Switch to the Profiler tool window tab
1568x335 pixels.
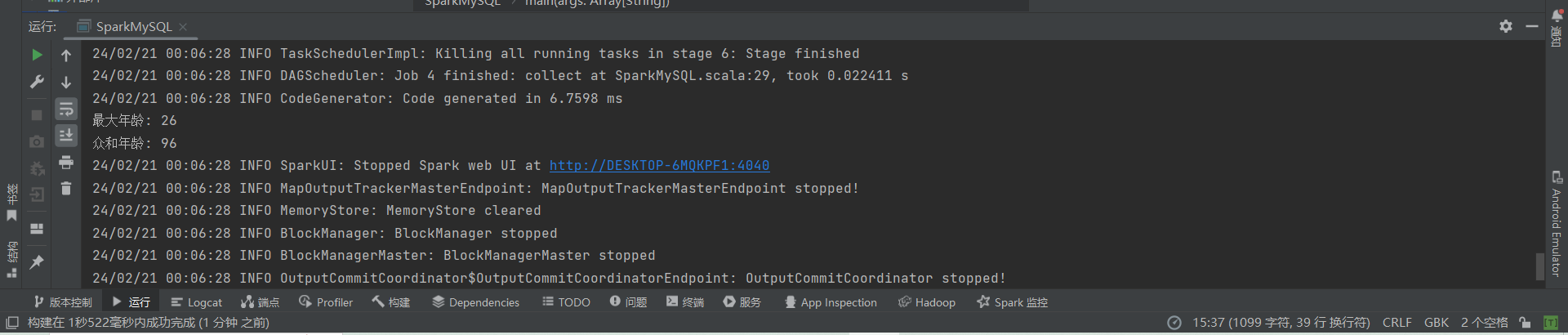pos(326,302)
